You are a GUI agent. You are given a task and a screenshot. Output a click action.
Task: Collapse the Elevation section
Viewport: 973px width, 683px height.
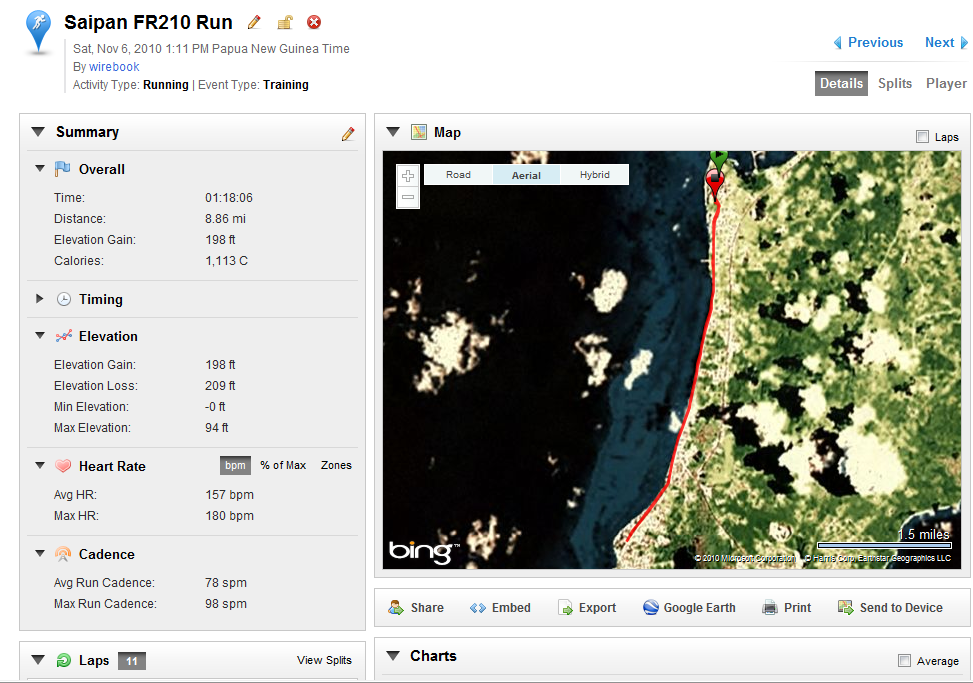[x=40, y=336]
